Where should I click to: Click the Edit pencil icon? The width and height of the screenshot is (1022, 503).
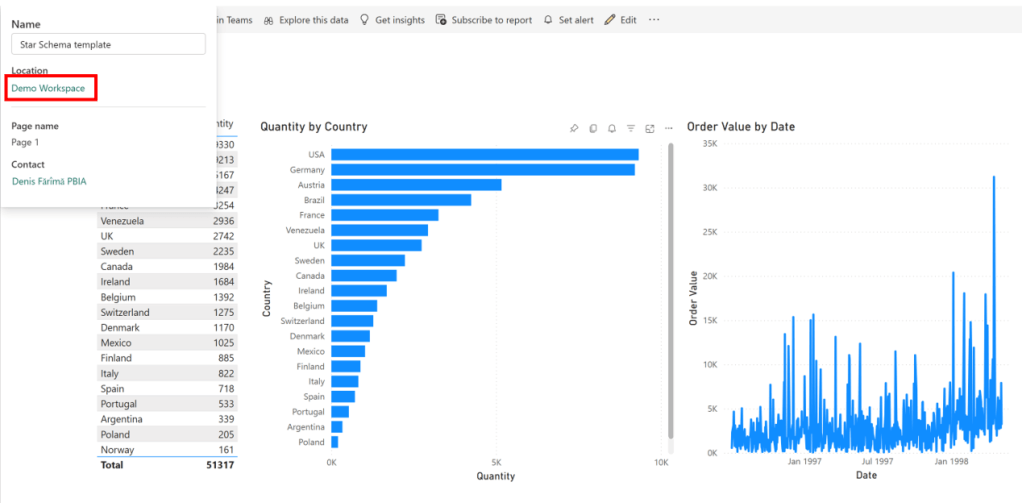tap(610, 20)
